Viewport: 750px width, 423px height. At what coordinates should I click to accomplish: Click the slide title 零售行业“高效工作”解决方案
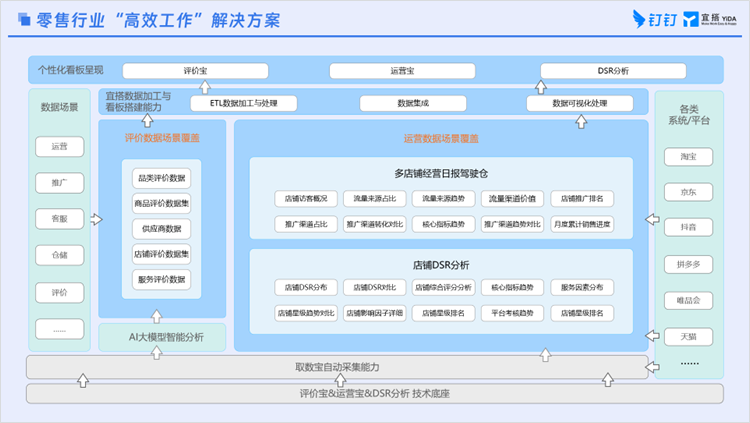[x=158, y=21]
